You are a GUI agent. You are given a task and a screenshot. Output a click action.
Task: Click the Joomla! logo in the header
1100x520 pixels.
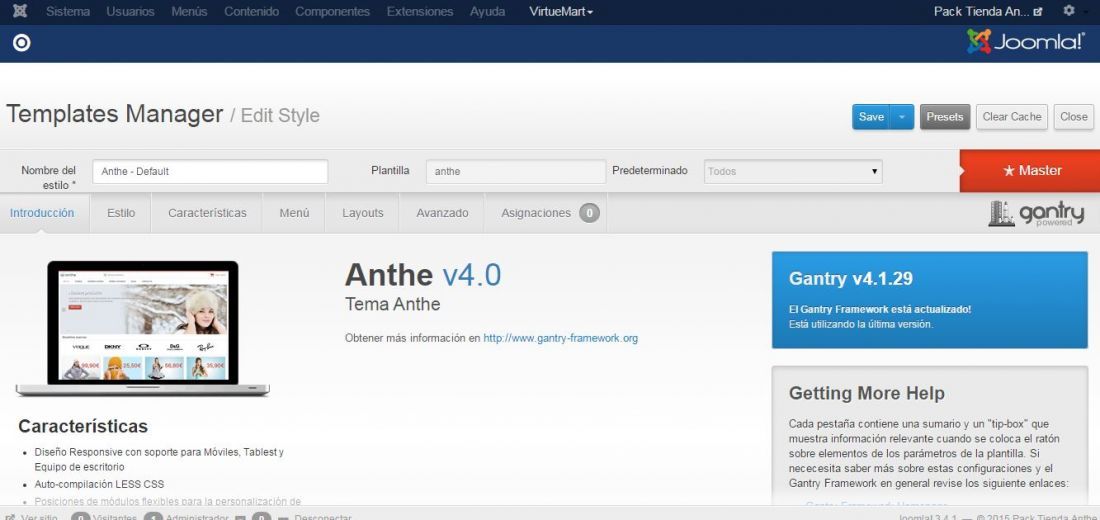tap(1024, 42)
